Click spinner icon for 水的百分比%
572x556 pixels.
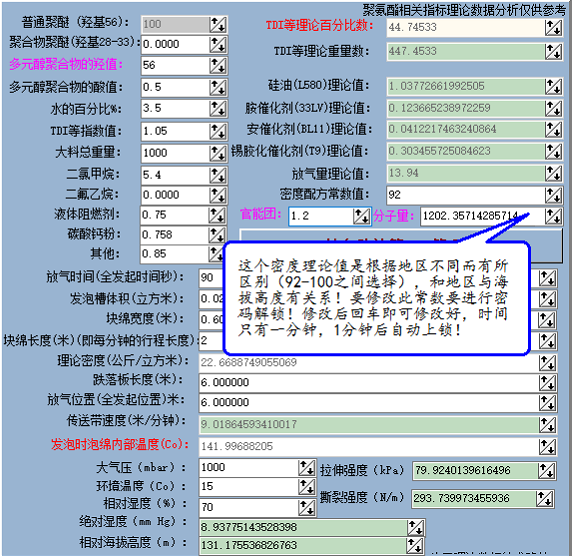coord(218,109)
